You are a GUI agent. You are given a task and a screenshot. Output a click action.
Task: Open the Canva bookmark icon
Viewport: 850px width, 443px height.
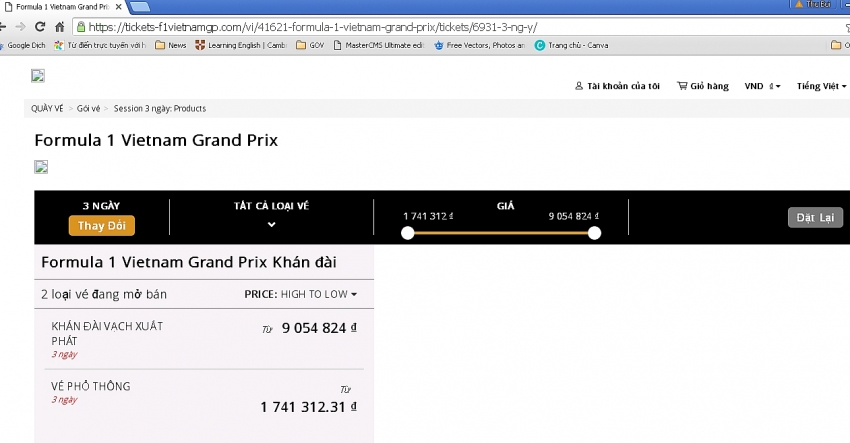coord(540,45)
